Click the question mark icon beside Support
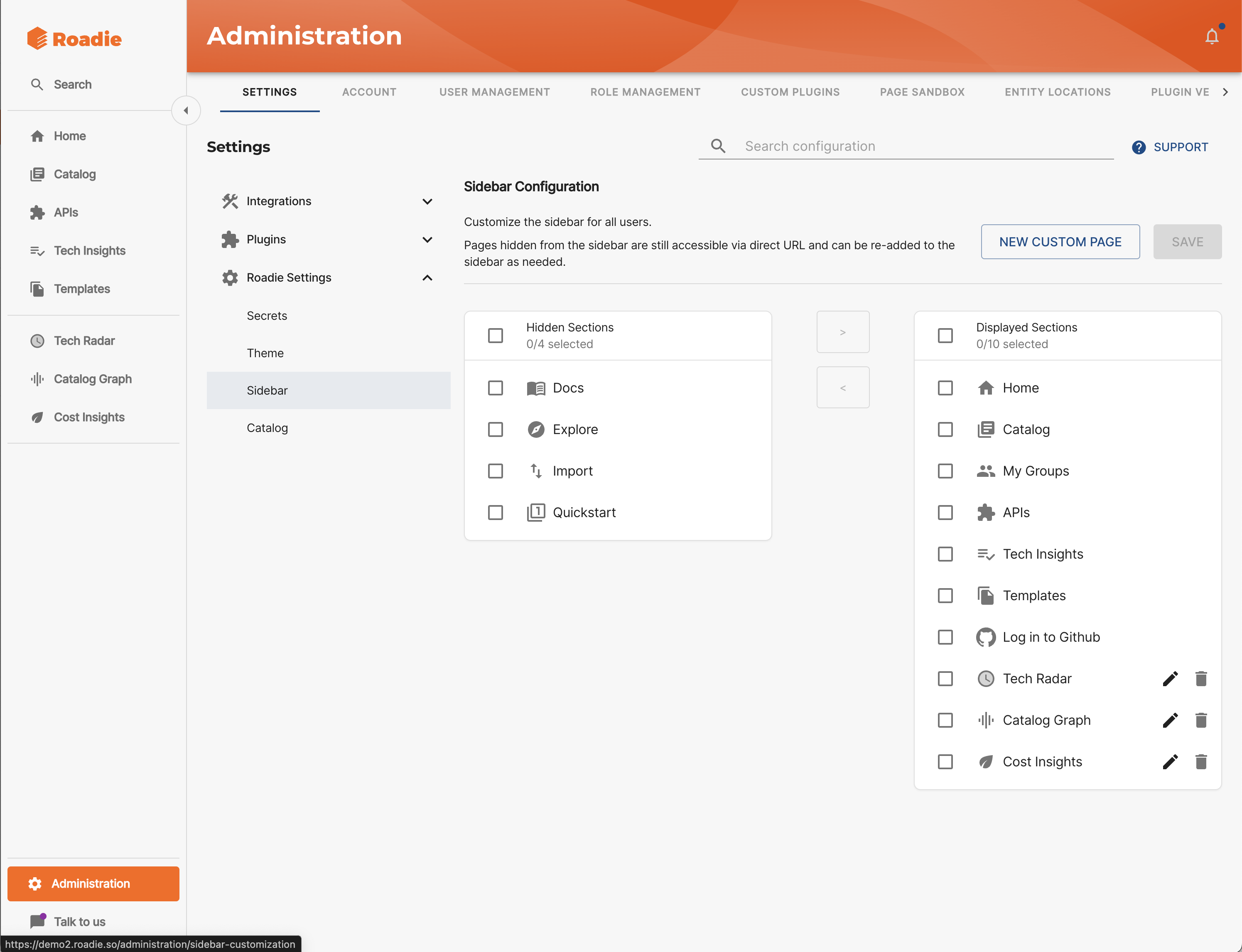 tap(1138, 147)
